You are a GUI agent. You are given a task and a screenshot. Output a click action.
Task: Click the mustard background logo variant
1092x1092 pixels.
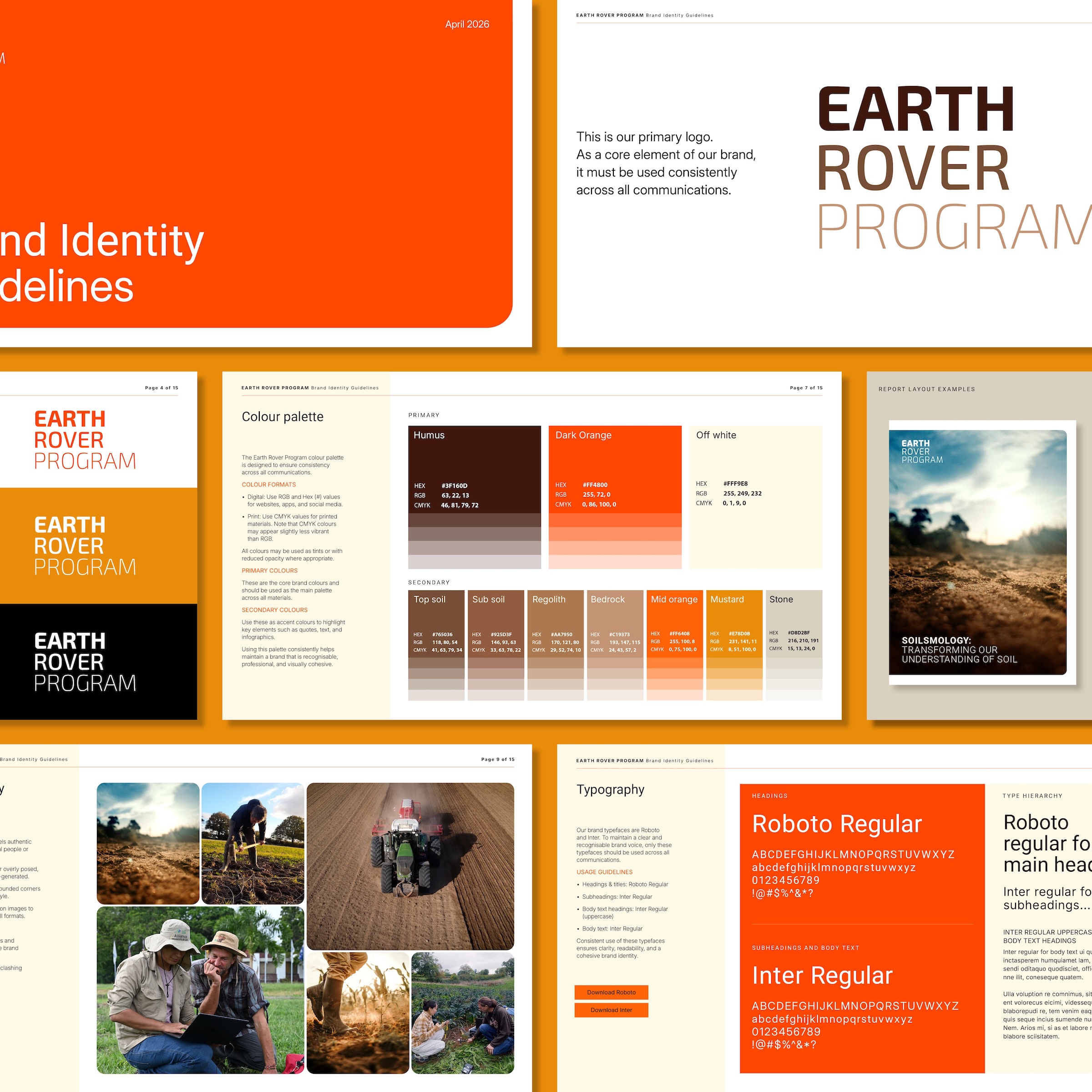(x=98, y=546)
